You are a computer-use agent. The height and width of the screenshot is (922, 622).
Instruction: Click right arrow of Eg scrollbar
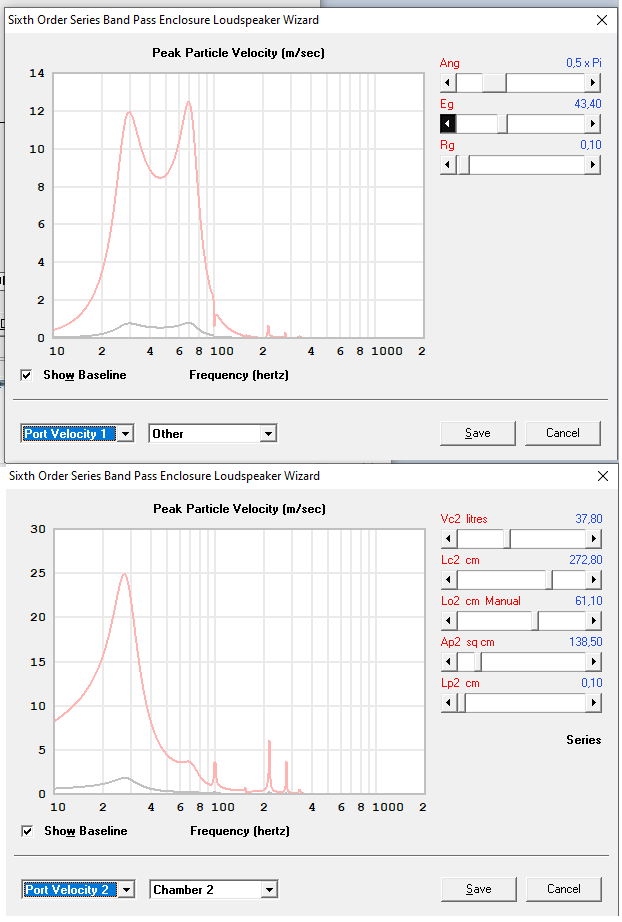pyautogui.click(x=593, y=124)
